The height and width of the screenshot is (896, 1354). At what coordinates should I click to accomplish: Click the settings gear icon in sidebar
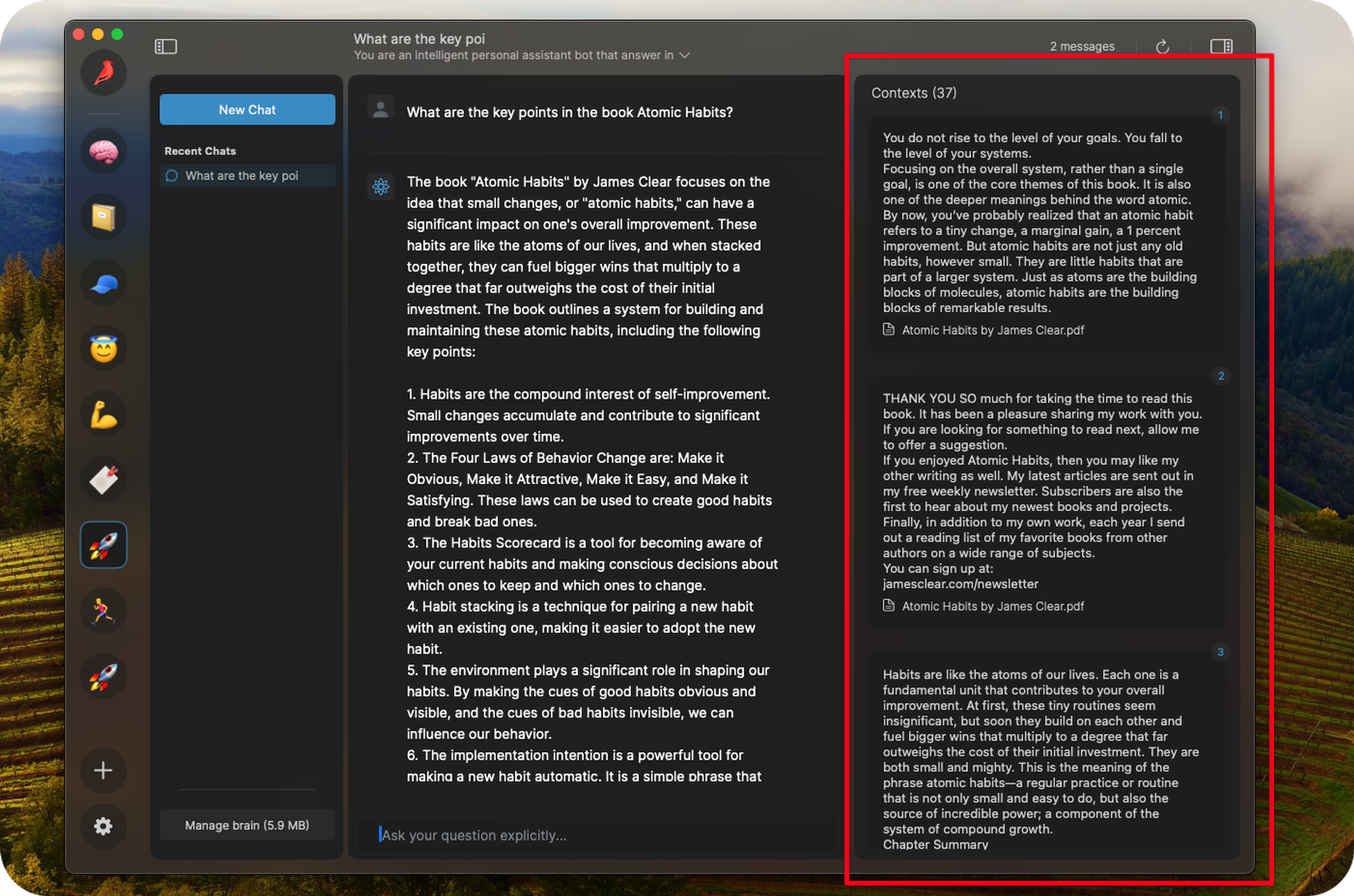104,826
